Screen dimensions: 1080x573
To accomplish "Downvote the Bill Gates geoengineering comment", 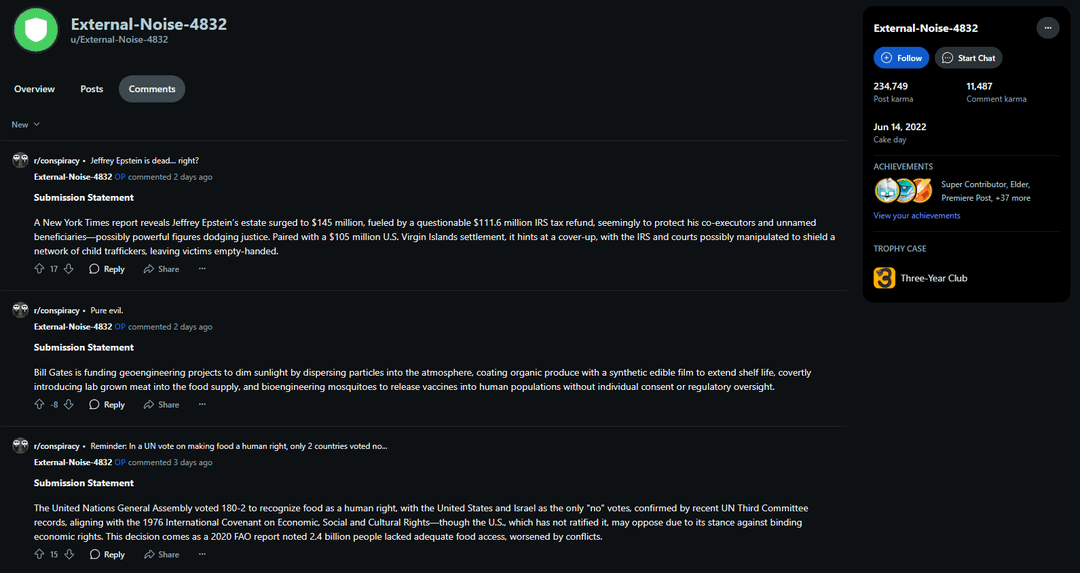I will pos(69,404).
